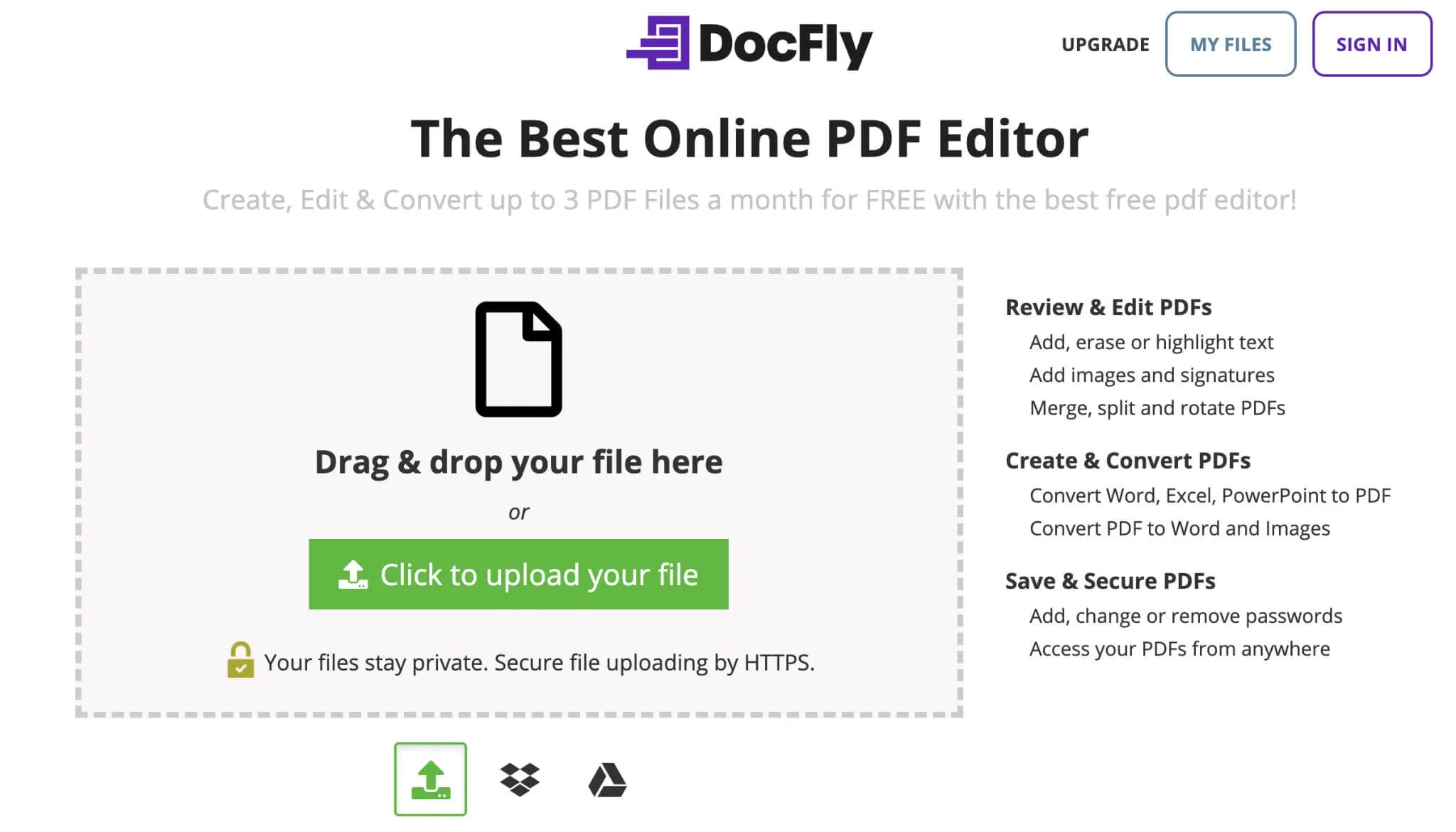Toggle the MY FILES tab view

tap(1230, 44)
